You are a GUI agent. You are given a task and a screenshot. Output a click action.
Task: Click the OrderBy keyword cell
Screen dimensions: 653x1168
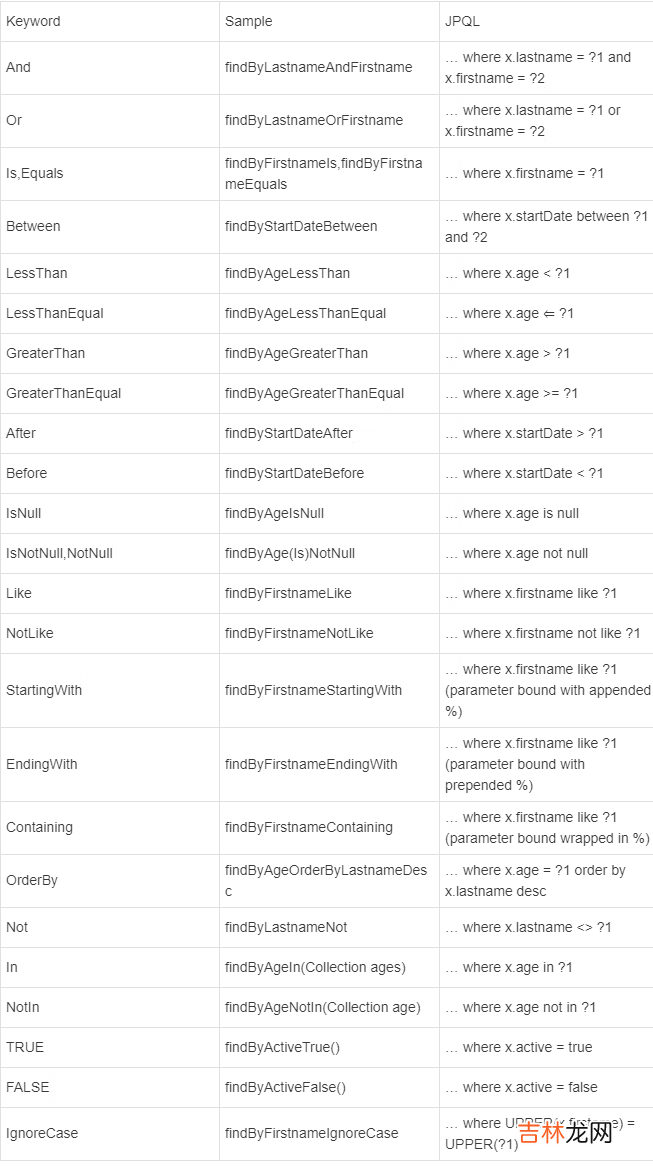(x=32, y=880)
